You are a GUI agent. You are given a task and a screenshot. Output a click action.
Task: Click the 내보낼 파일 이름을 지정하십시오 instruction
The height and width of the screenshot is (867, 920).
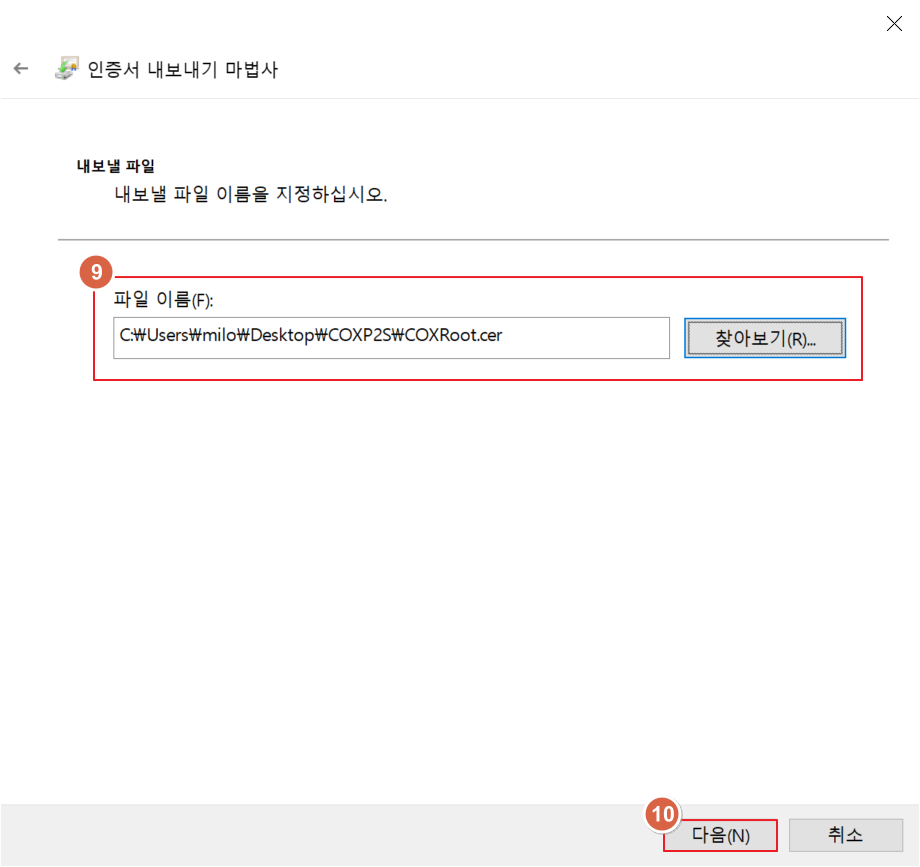tap(251, 194)
